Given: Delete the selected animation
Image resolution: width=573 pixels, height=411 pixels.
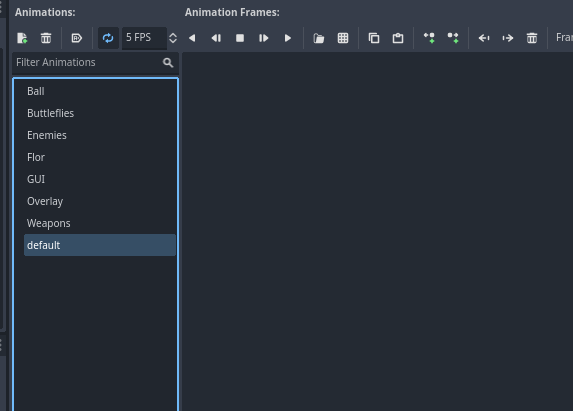Looking at the screenshot, I should click(46, 38).
